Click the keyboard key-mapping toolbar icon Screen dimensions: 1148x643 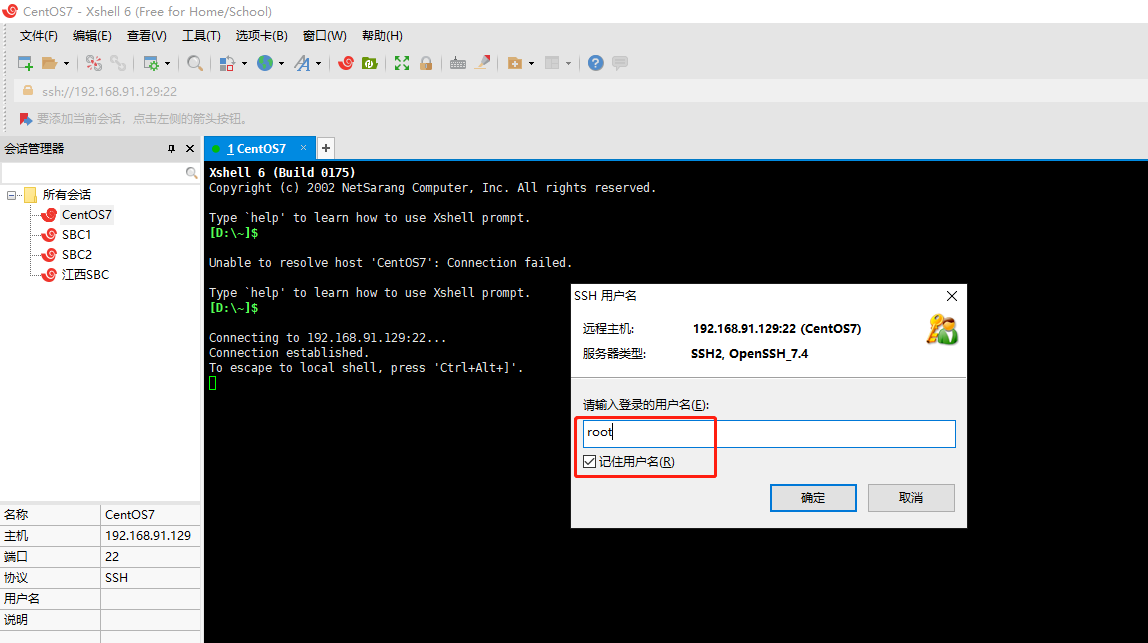[x=458, y=64]
